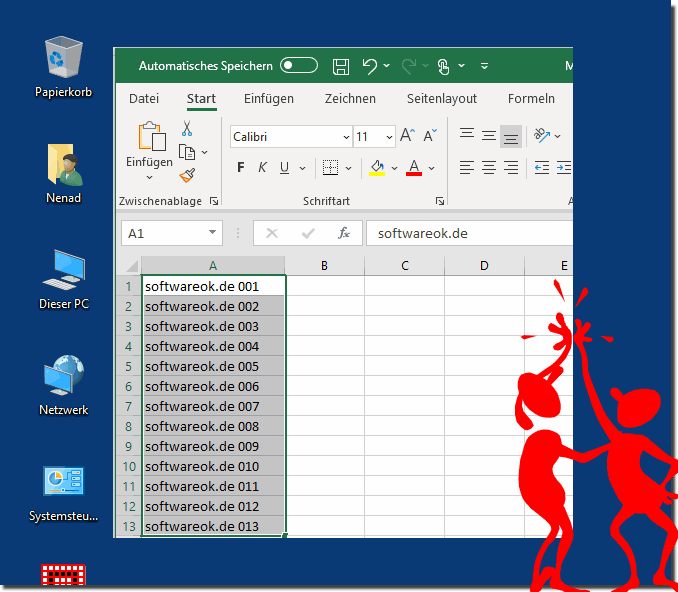Image resolution: width=678 pixels, height=592 pixels.
Task: Click the Name Box showing A1
Action: tap(172, 233)
